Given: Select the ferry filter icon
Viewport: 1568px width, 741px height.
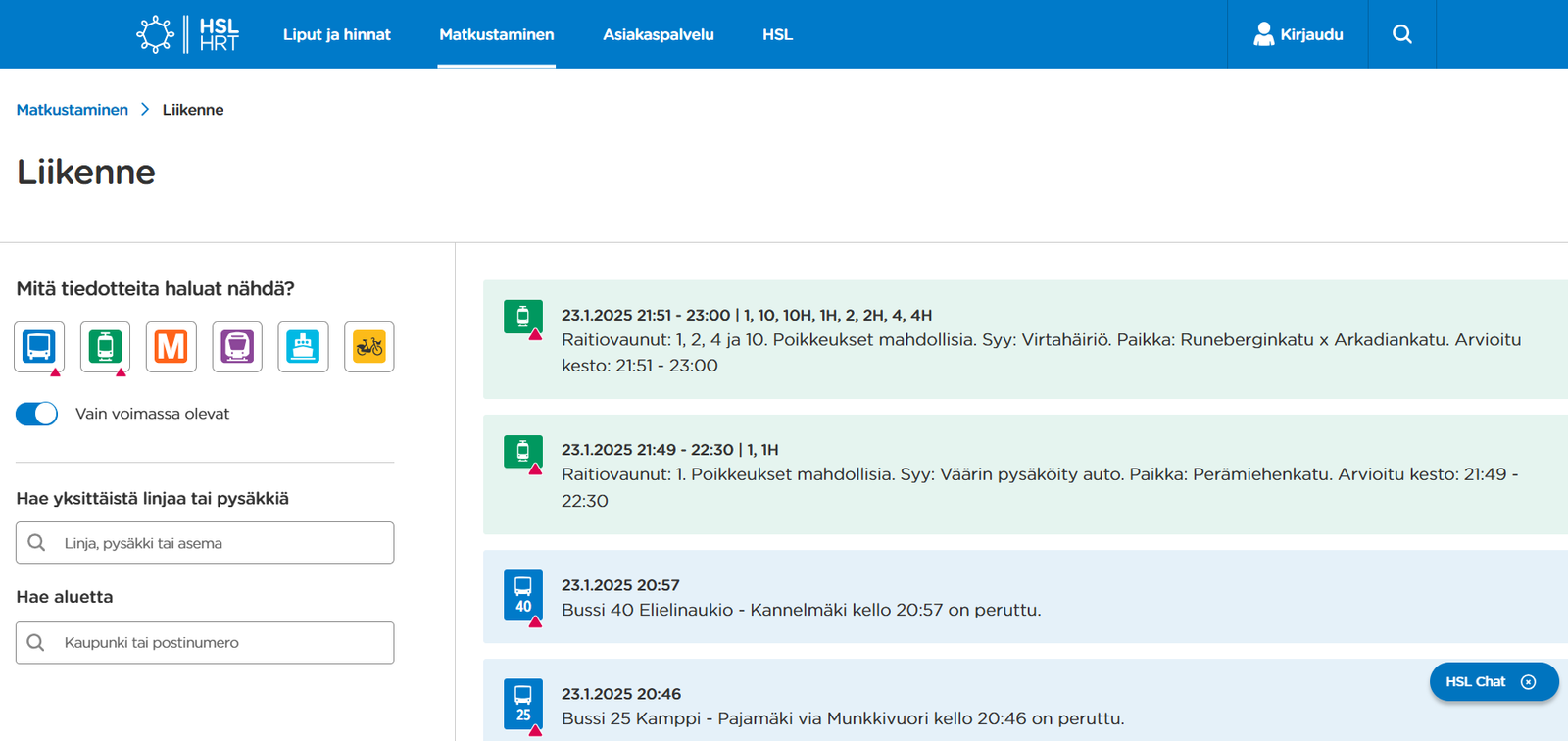Looking at the screenshot, I should 303,347.
